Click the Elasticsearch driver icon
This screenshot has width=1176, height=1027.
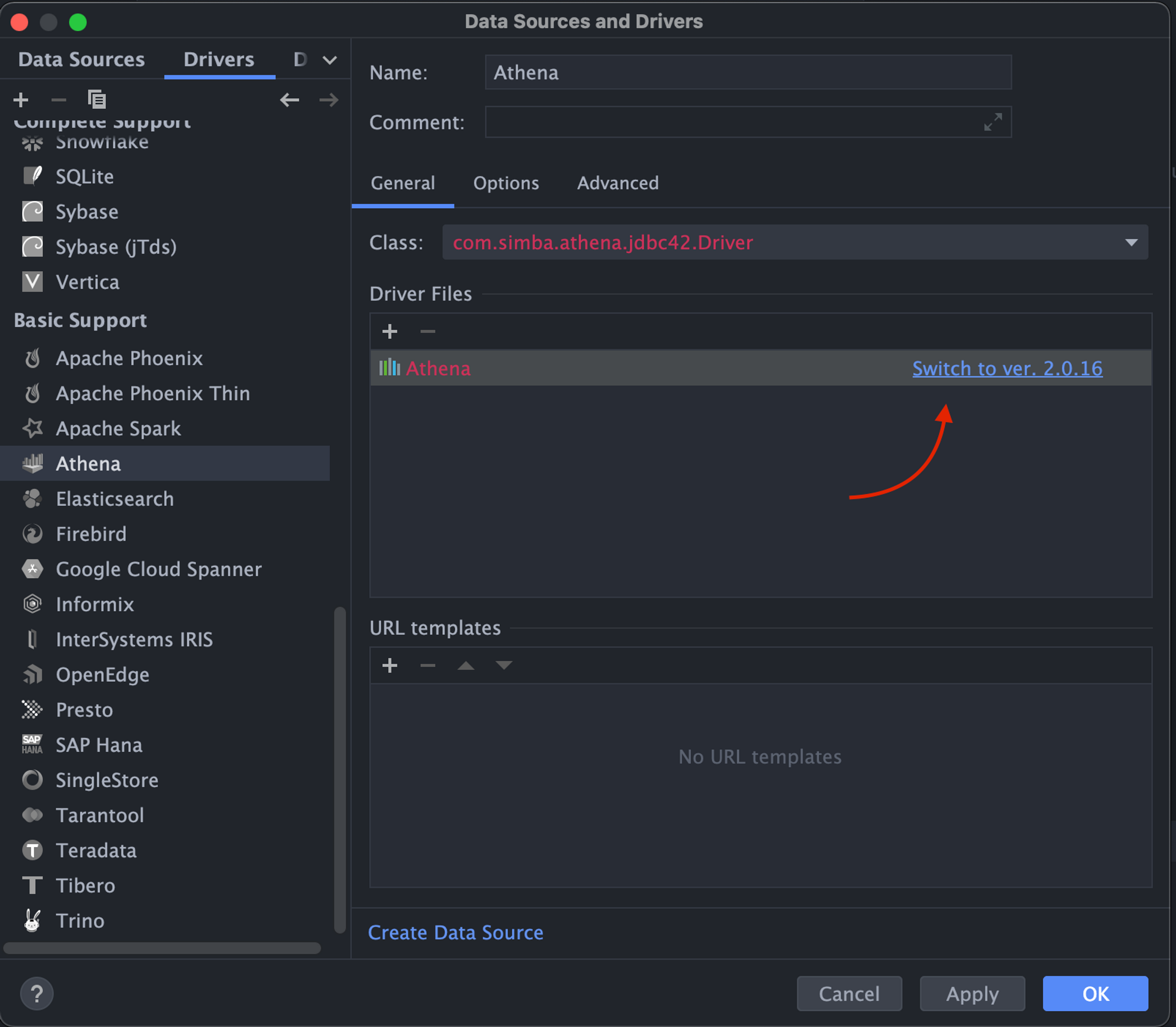click(33, 499)
